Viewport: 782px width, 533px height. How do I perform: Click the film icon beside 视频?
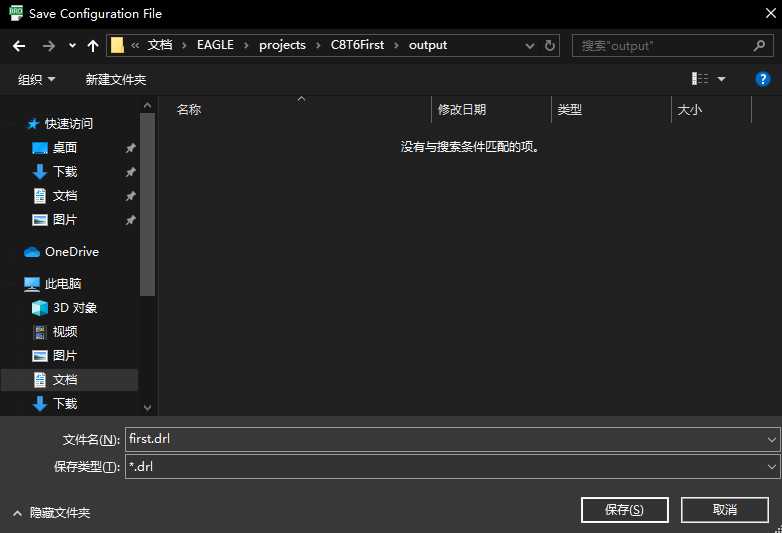tap(39, 332)
